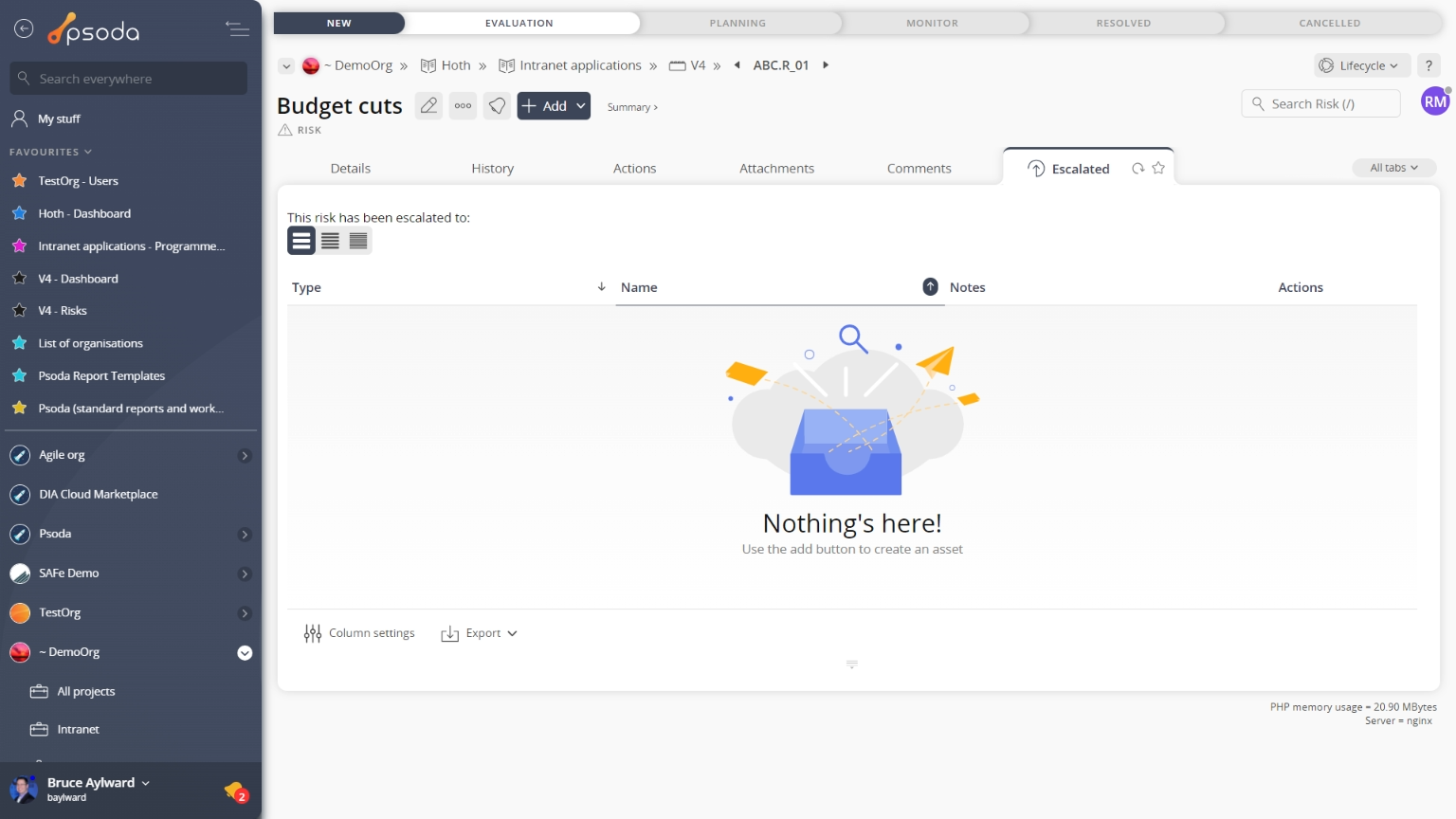Viewport: 1456px width, 819px height.
Task: Collapse the sidebar using the menu icon
Action: coord(237,29)
